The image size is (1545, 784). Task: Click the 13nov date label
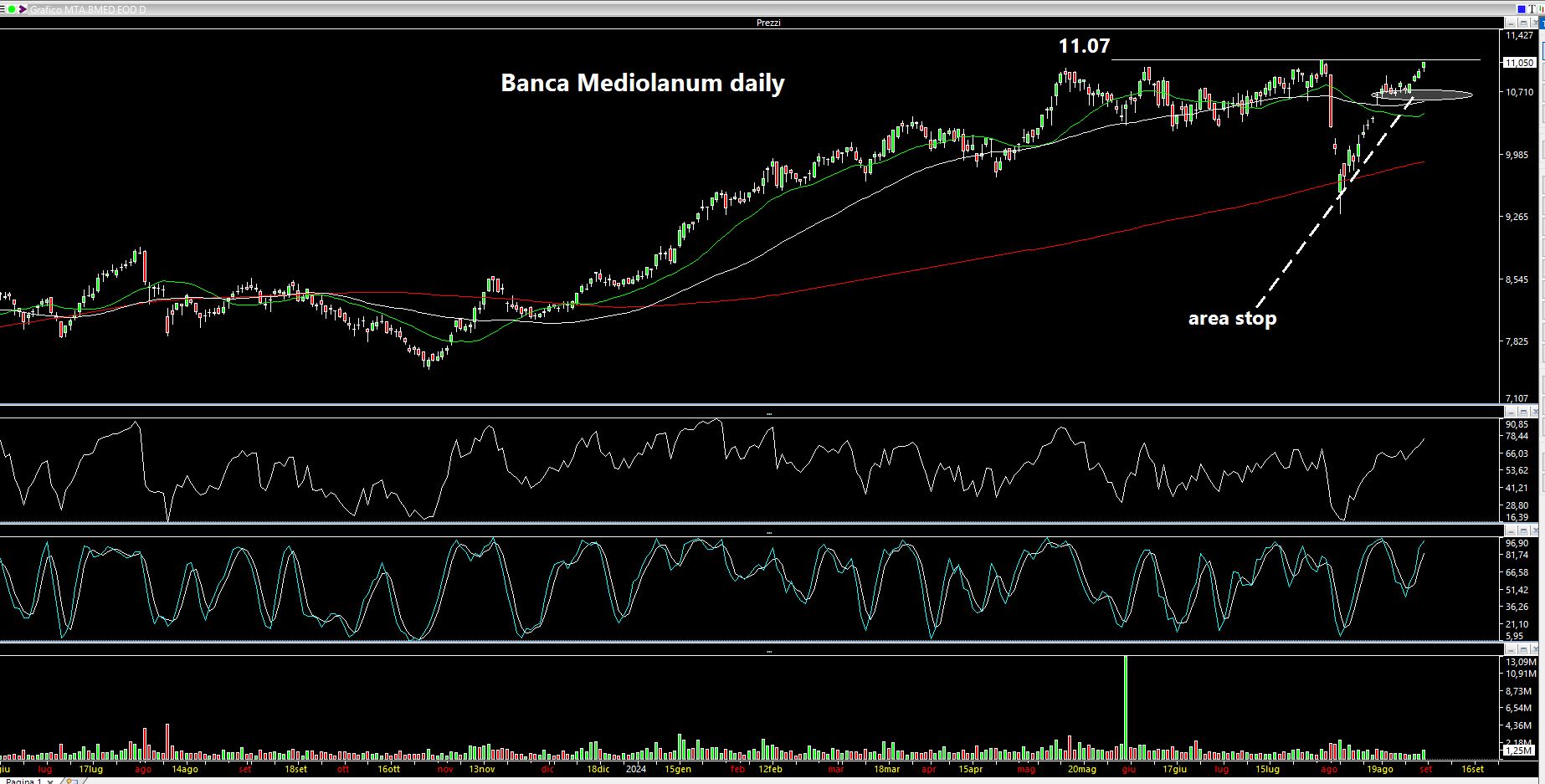point(481,769)
